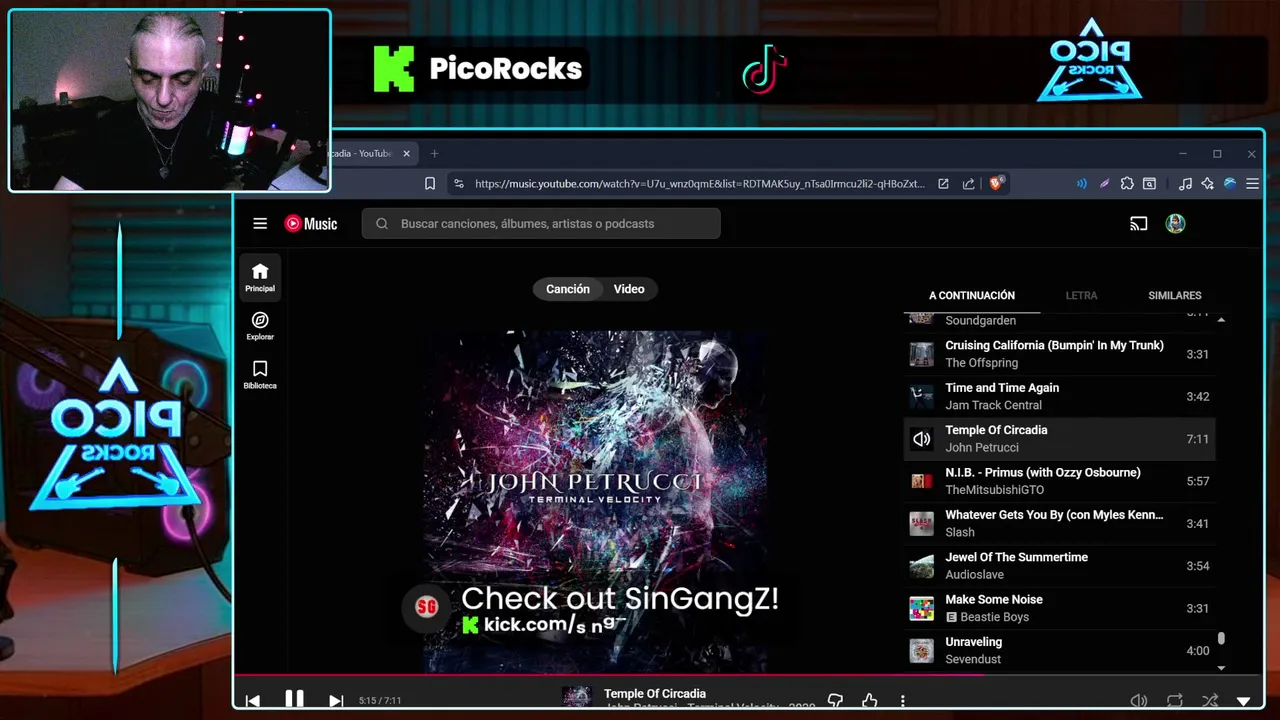Select Temple Of Circadia queue row

(x=1060, y=439)
